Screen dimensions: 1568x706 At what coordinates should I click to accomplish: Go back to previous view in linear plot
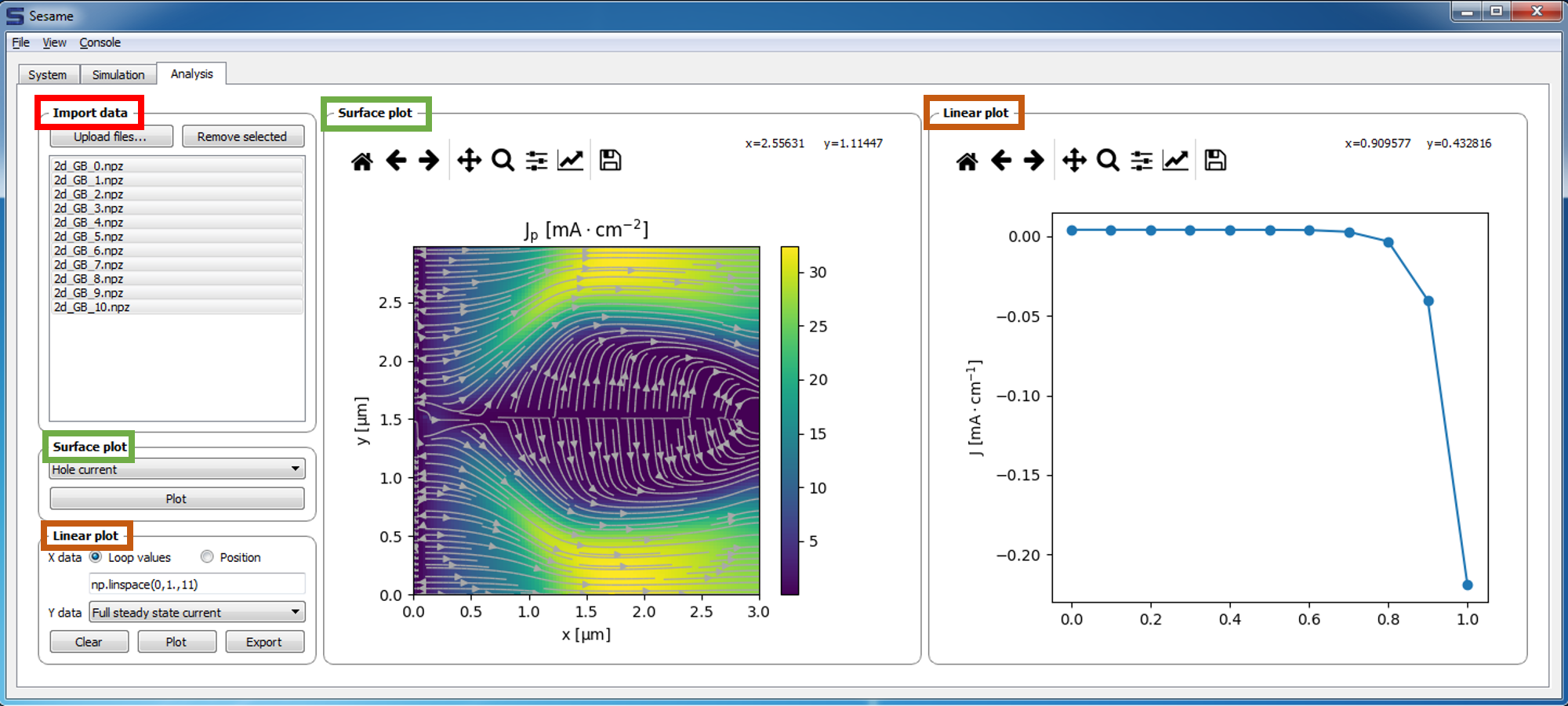tap(1001, 161)
